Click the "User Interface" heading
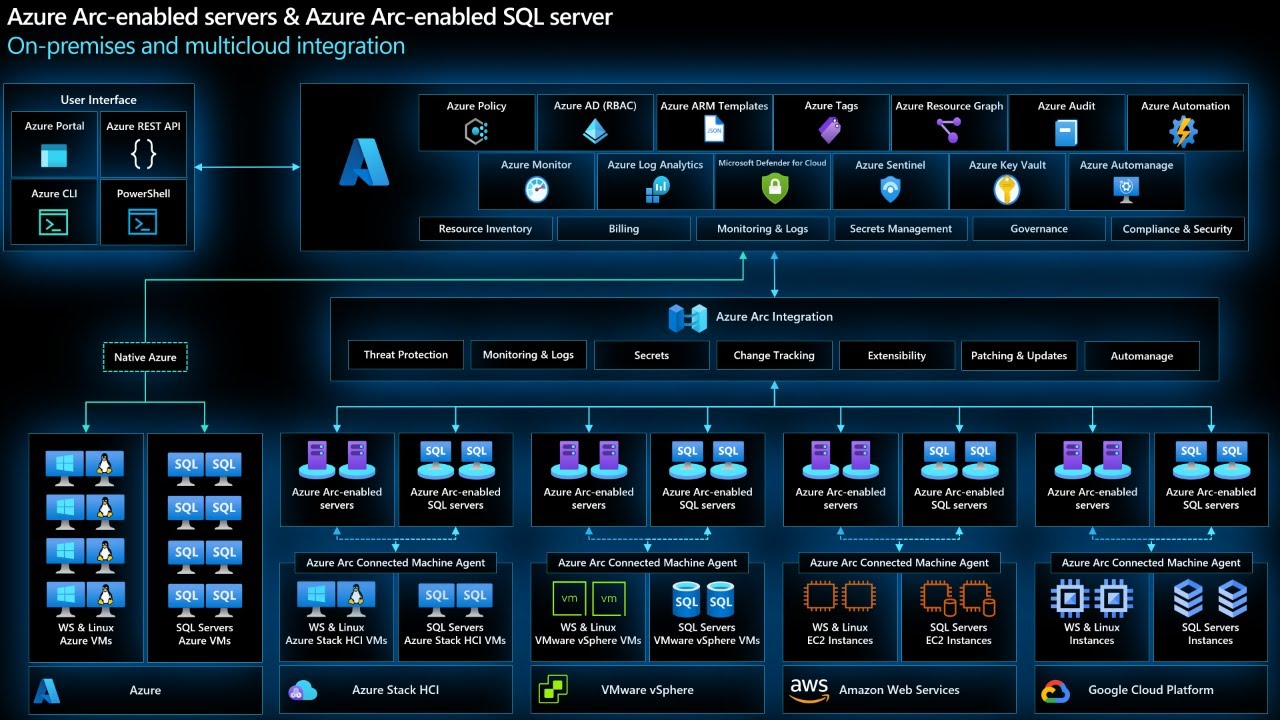This screenshot has width=1280, height=720. pyautogui.click(x=98, y=100)
